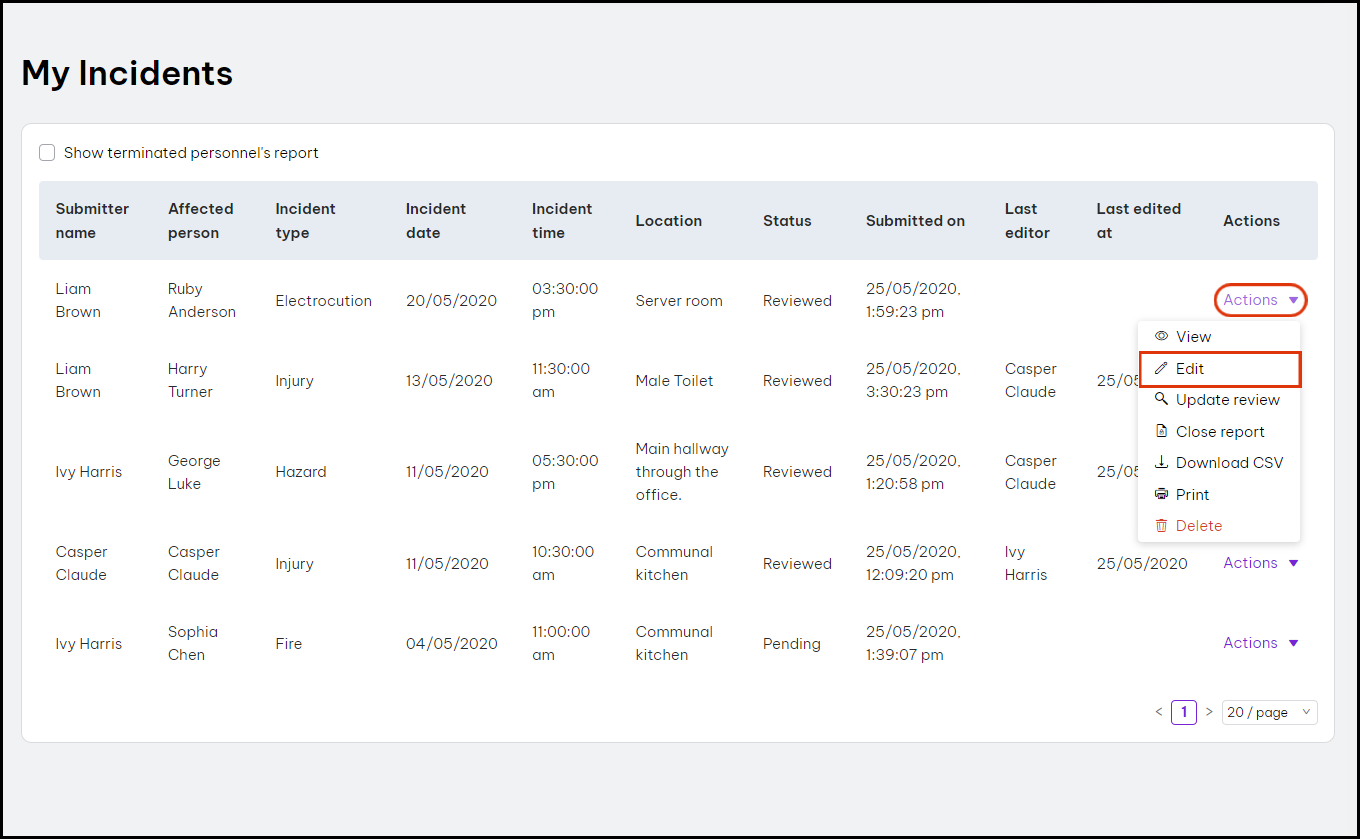1360x839 pixels.
Task: Click the Status column header
Action: coord(787,221)
